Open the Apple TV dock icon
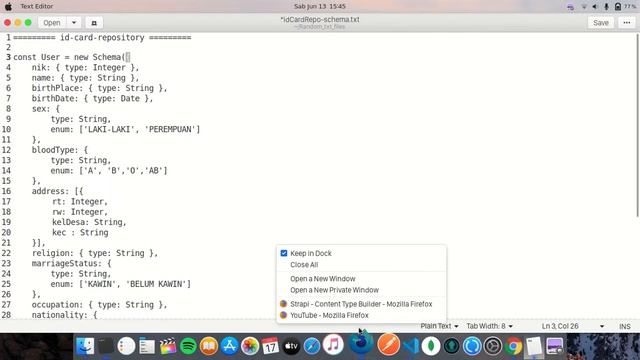This screenshot has width=640, height=360. pyautogui.click(x=291, y=346)
